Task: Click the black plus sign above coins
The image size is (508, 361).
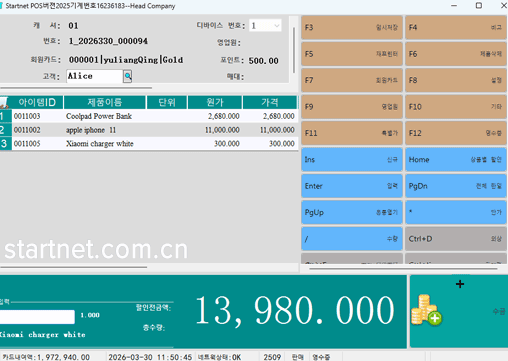Action: pyautogui.click(x=460, y=284)
